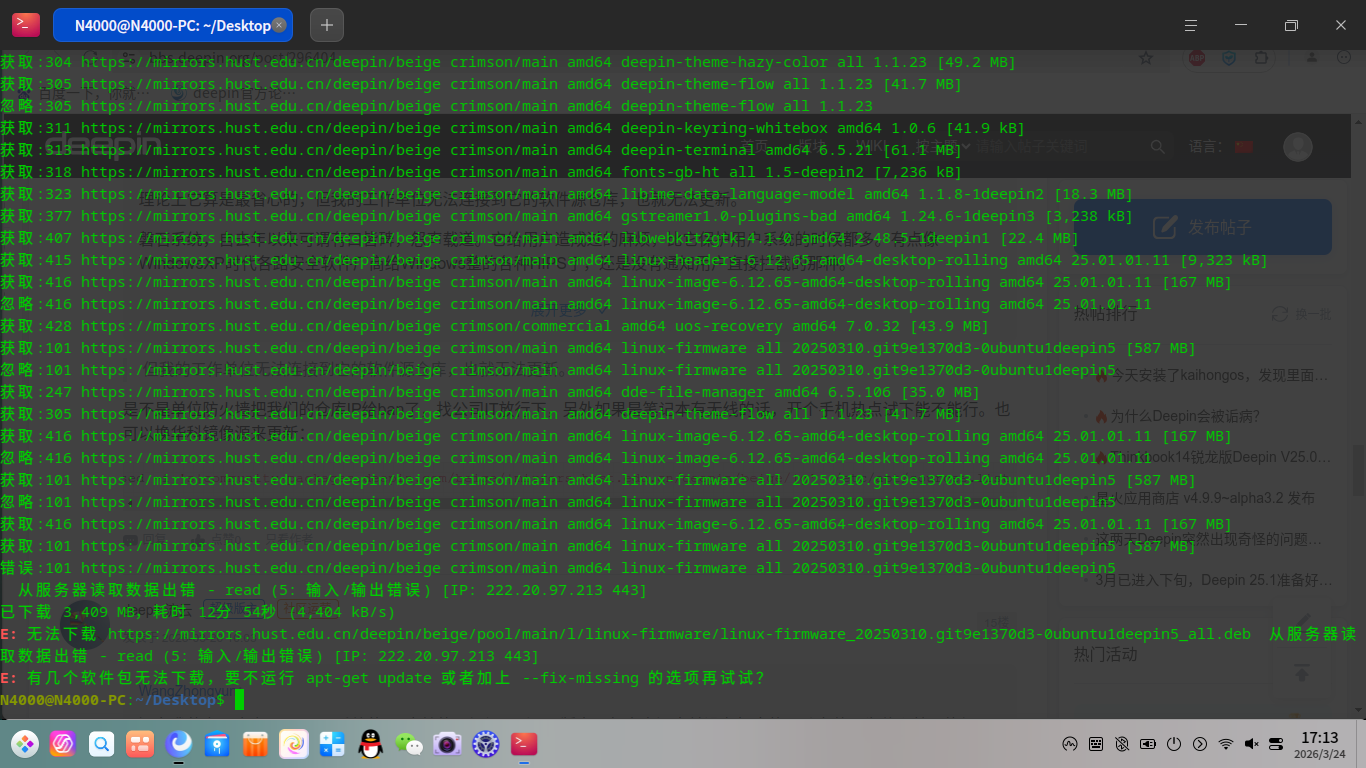This screenshot has height=768, width=1366.
Task: Click the crossed-out tray icon beside keyboard
Action: (x=1122, y=744)
